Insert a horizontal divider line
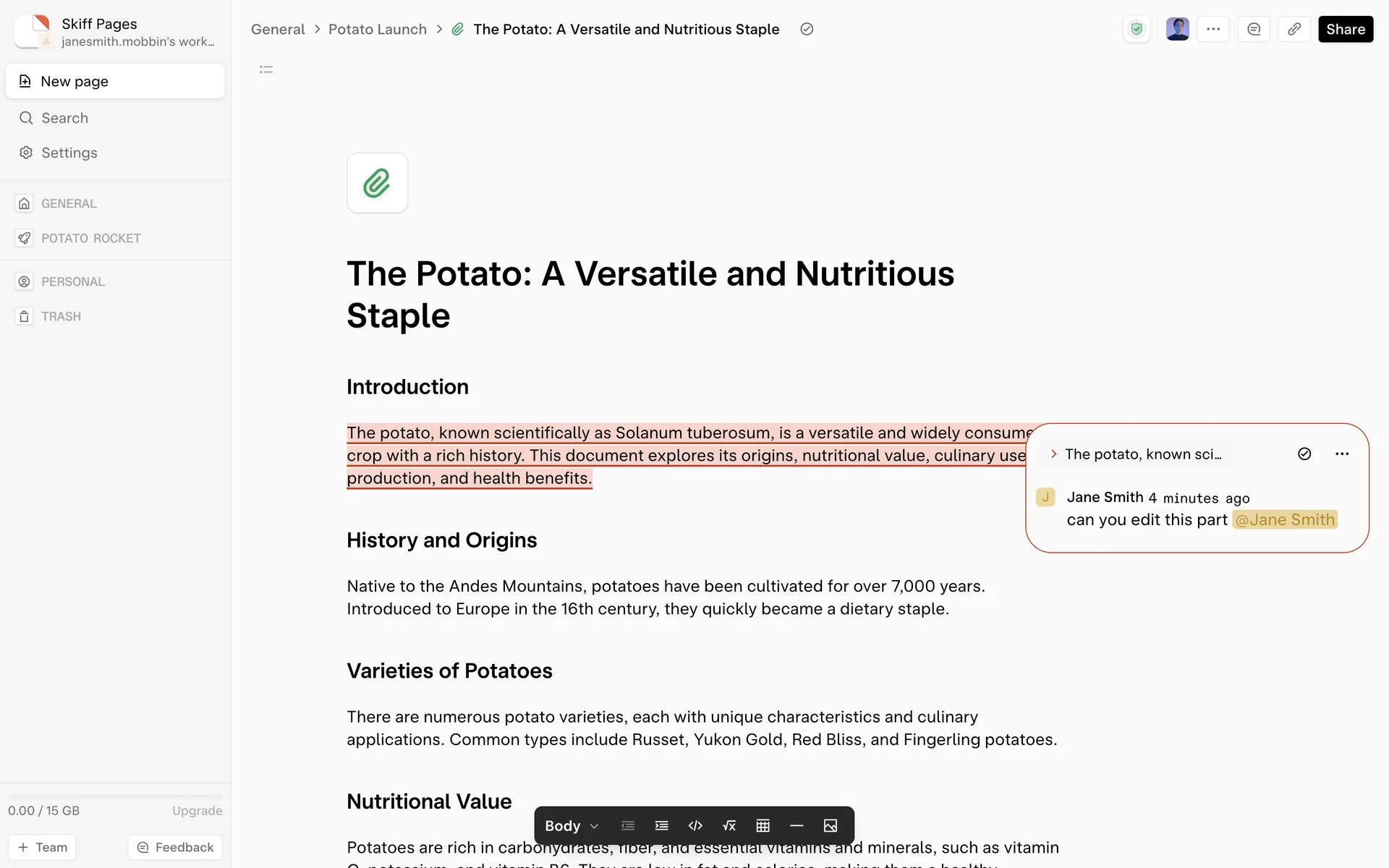 pos(797,825)
